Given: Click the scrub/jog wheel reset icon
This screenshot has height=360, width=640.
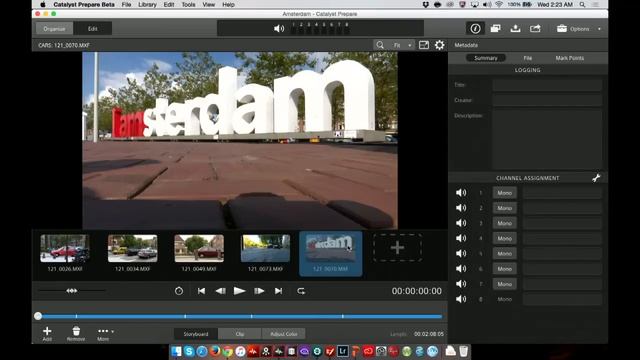Looking at the screenshot, I should pyautogui.click(x=179, y=291).
